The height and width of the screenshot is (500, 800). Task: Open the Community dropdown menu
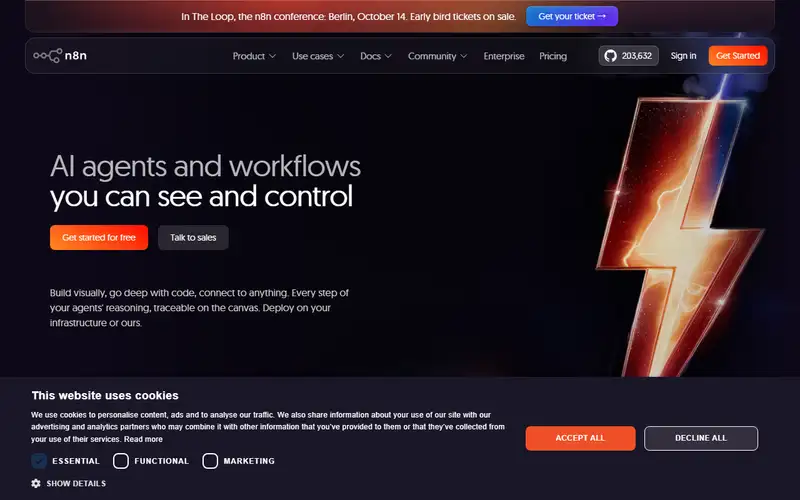[437, 56]
